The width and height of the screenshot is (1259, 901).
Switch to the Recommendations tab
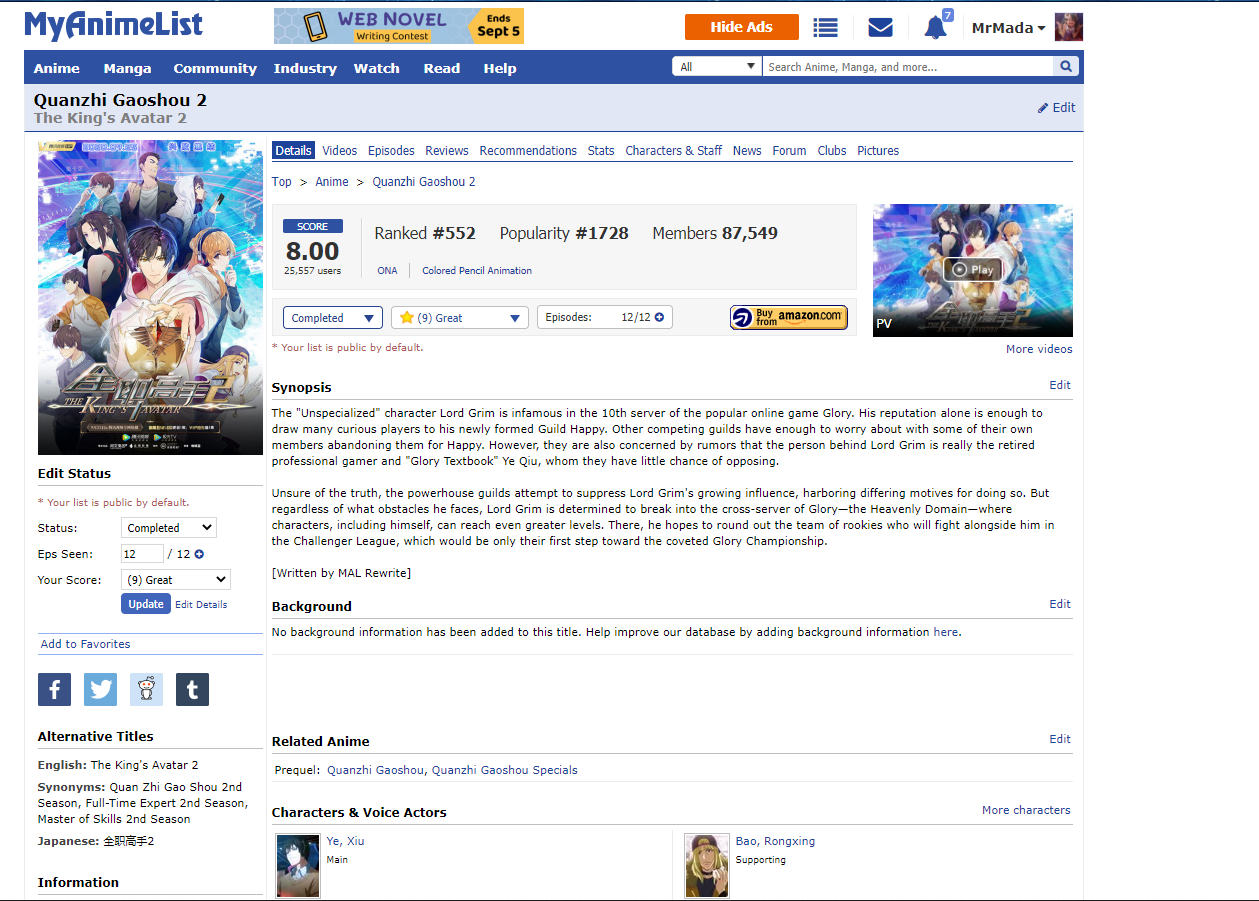coord(528,151)
